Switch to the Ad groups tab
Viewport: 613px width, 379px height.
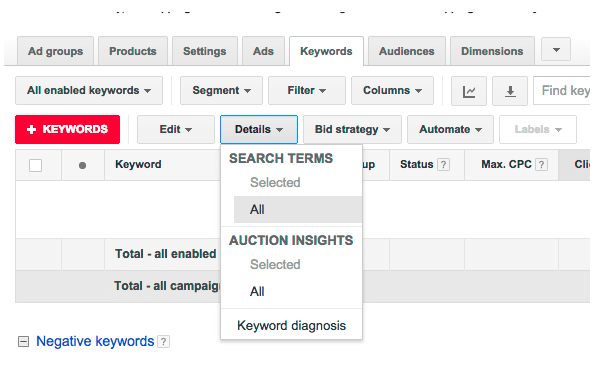pyautogui.click(x=56, y=51)
